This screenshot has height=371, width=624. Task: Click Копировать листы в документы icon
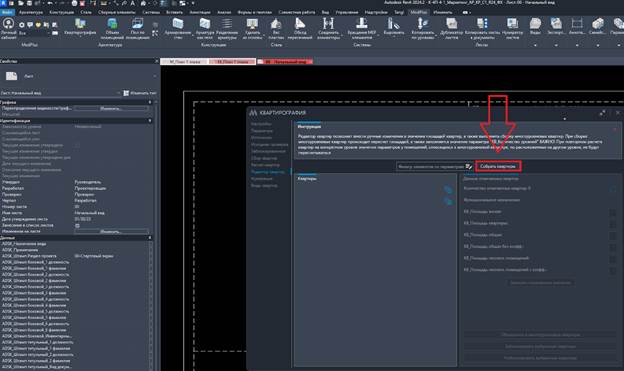[x=482, y=24]
